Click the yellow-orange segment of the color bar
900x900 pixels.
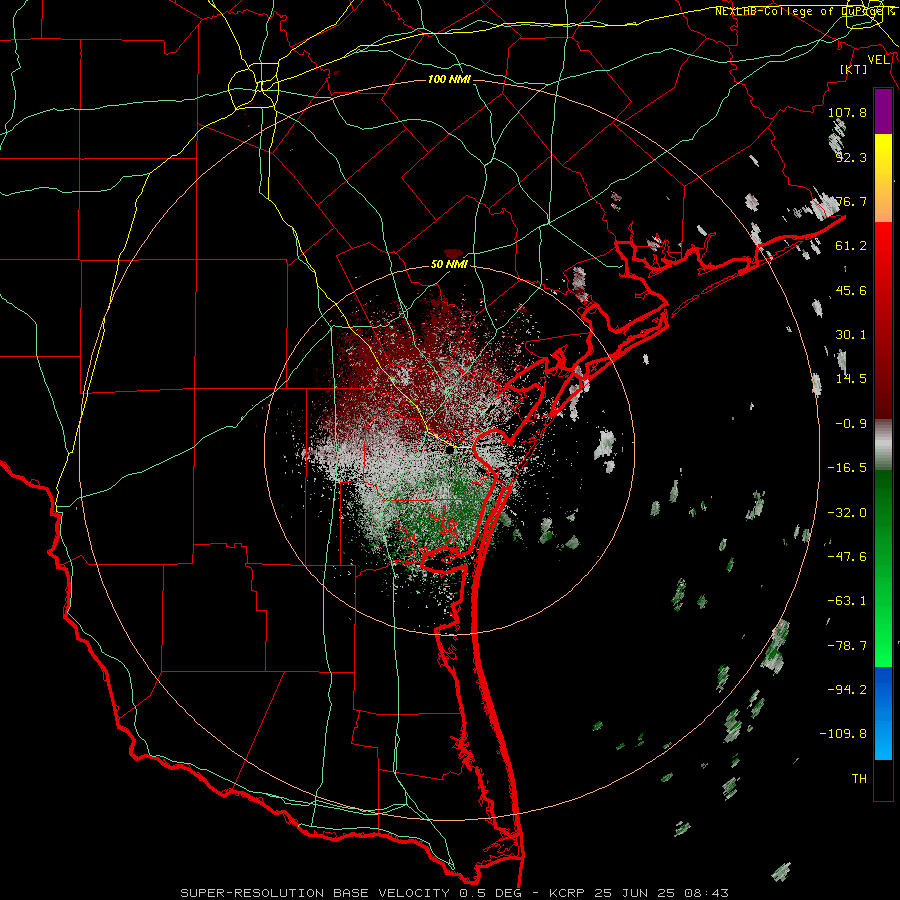click(883, 178)
